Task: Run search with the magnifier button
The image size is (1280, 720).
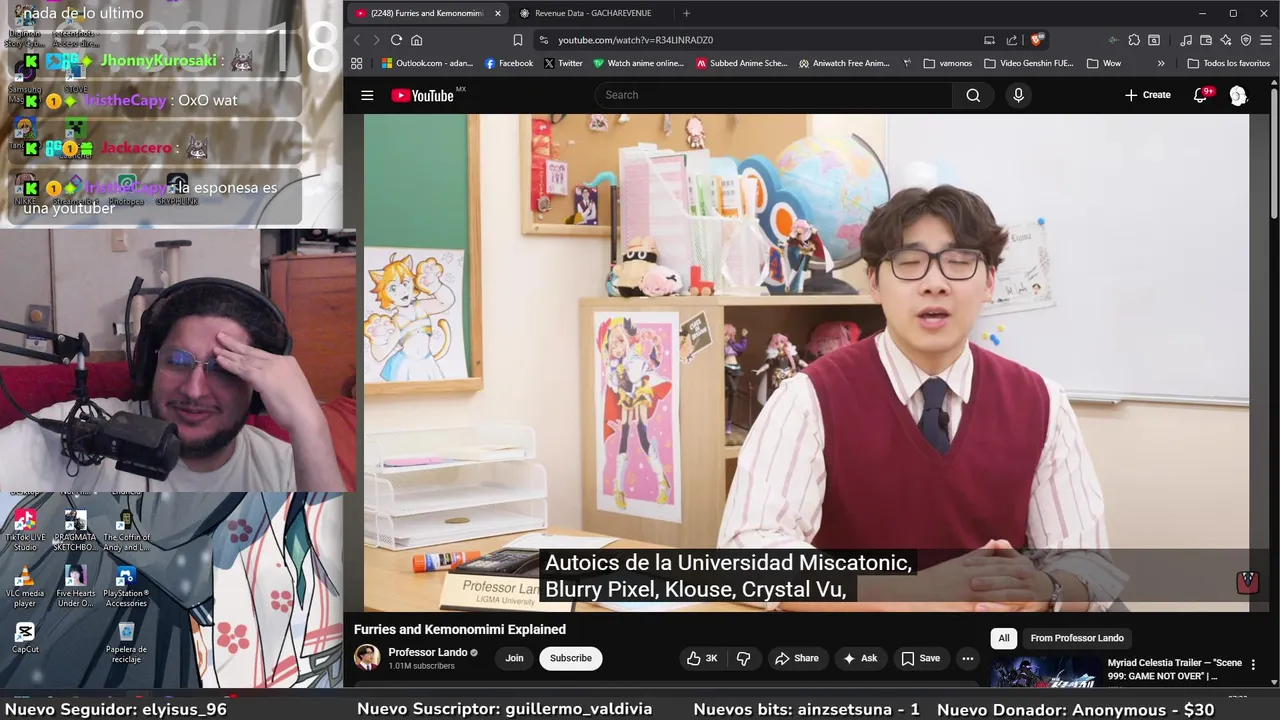Action: pos(973,95)
